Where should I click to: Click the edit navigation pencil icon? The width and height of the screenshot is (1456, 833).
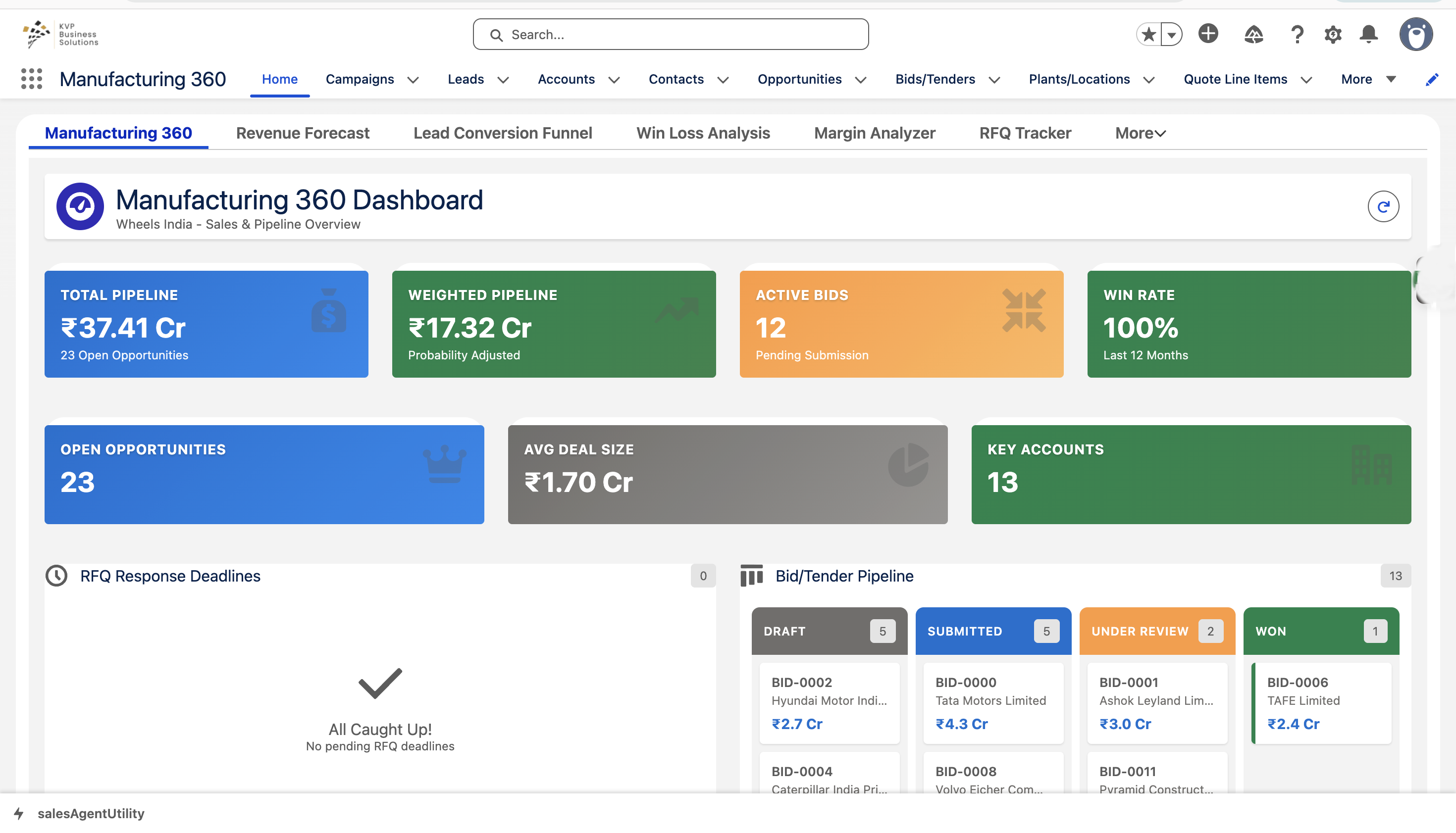point(1431,80)
